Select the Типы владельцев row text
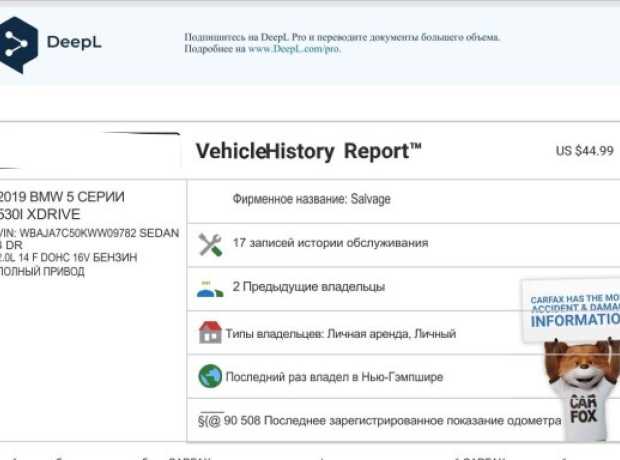 pyautogui.click(x=340, y=334)
